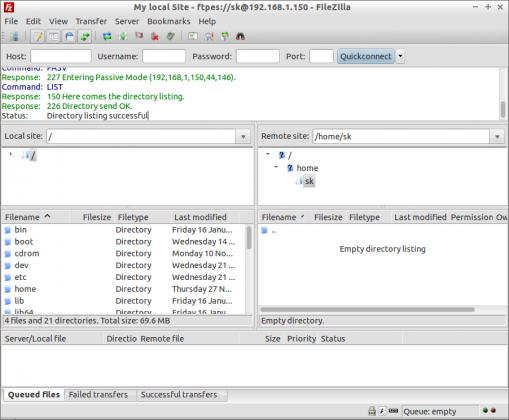Open the File menu

(x=11, y=21)
